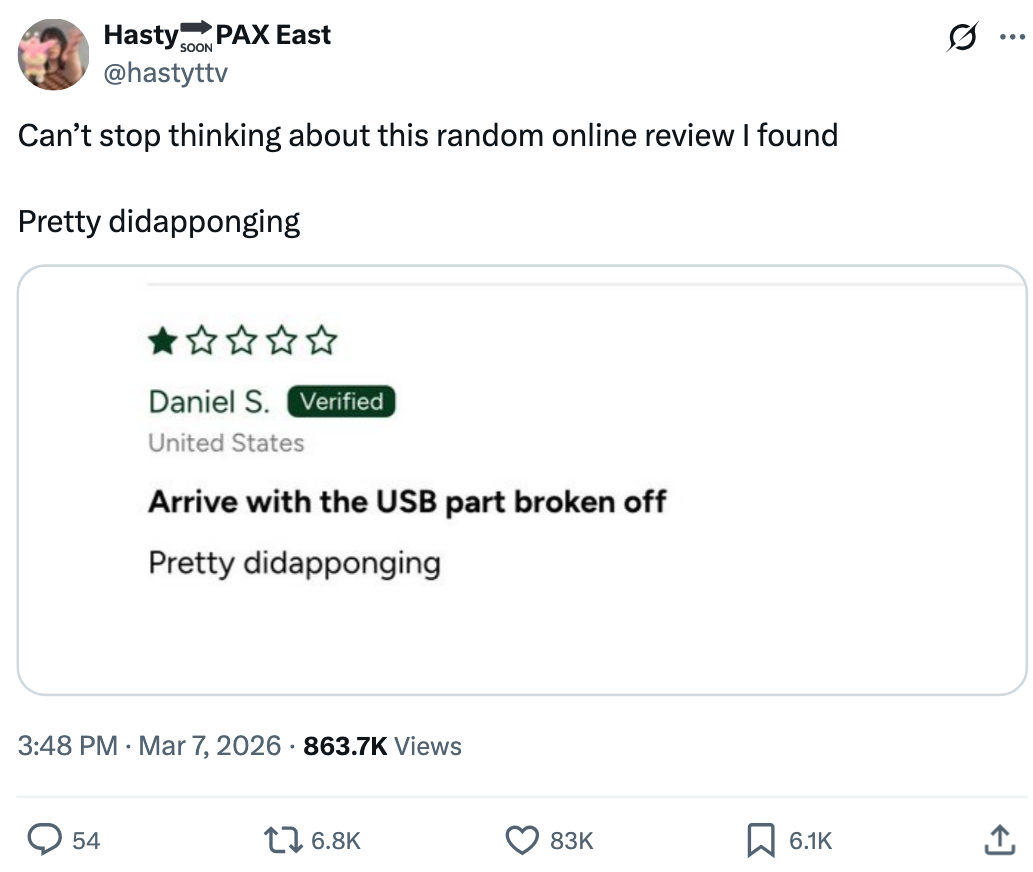This screenshot has width=1033, height=872.
Task: Open Hasty's profile avatar
Action: point(54,54)
